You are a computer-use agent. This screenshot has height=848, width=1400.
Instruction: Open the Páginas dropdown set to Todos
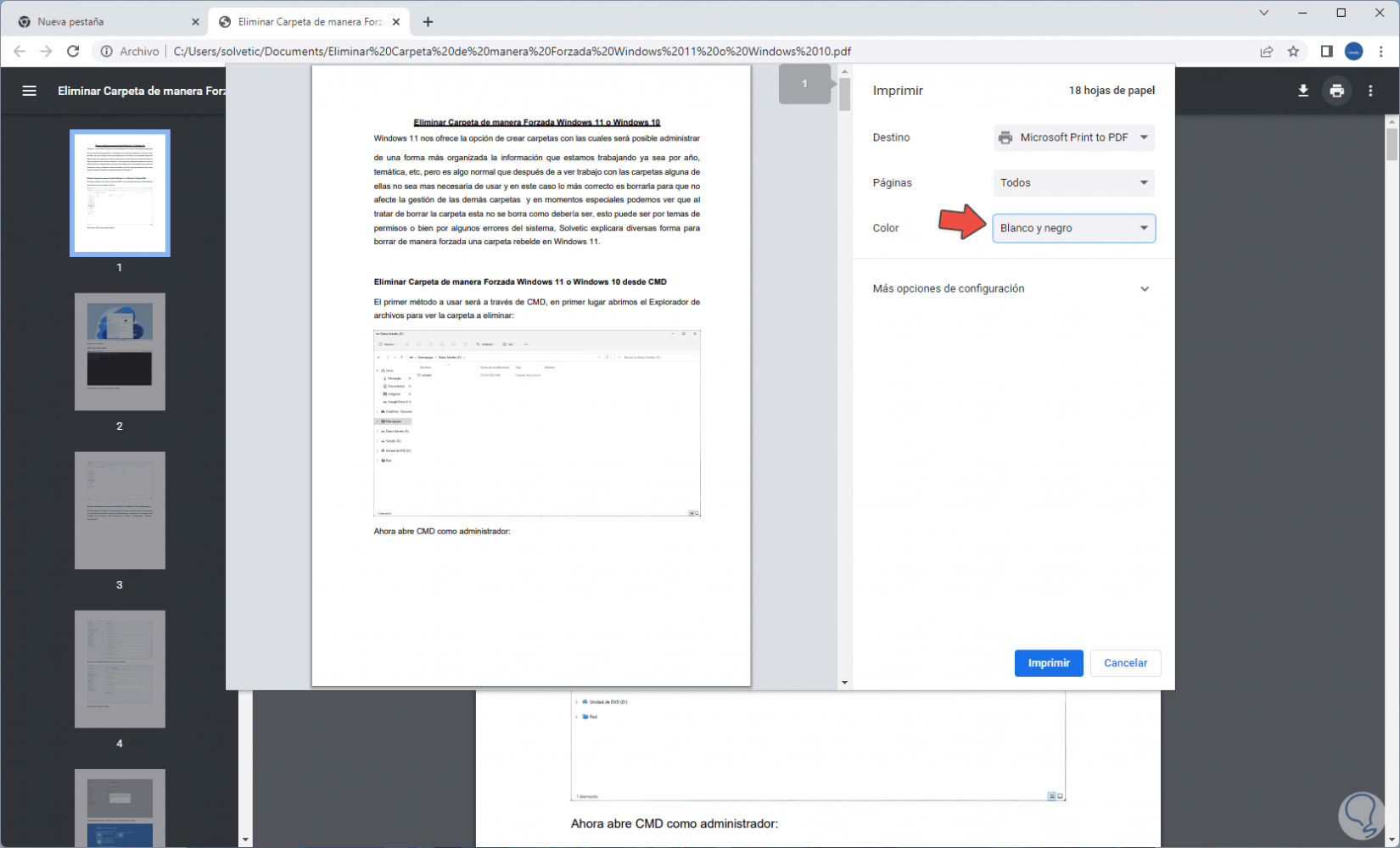1074,183
